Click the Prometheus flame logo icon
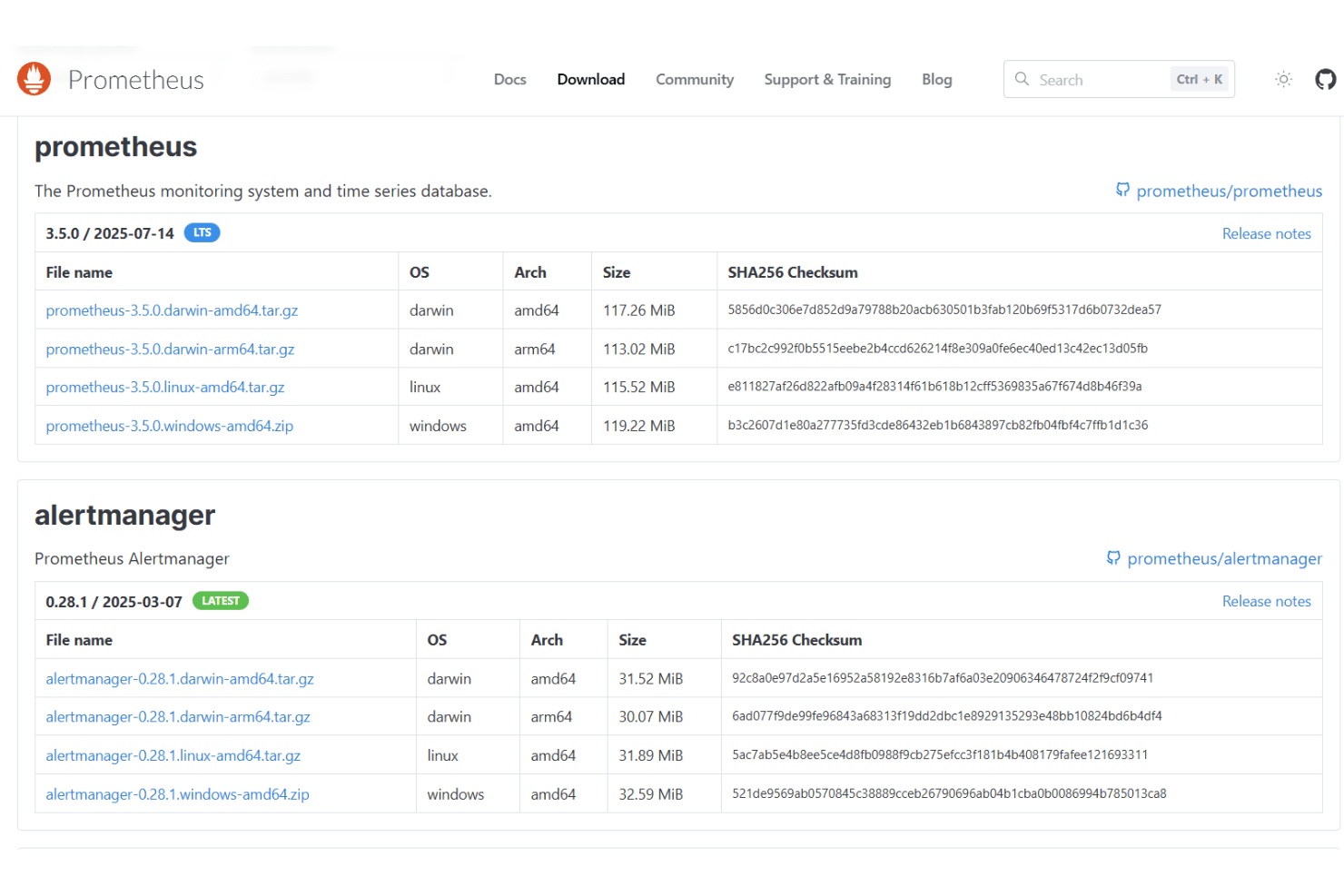Image resolution: width=1344 pixels, height=896 pixels. (x=34, y=79)
